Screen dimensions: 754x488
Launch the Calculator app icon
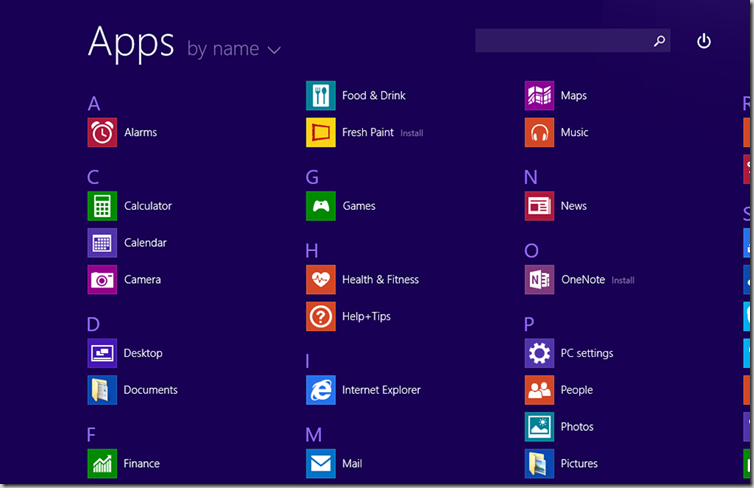pyautogui.click(x=102, y=206)
